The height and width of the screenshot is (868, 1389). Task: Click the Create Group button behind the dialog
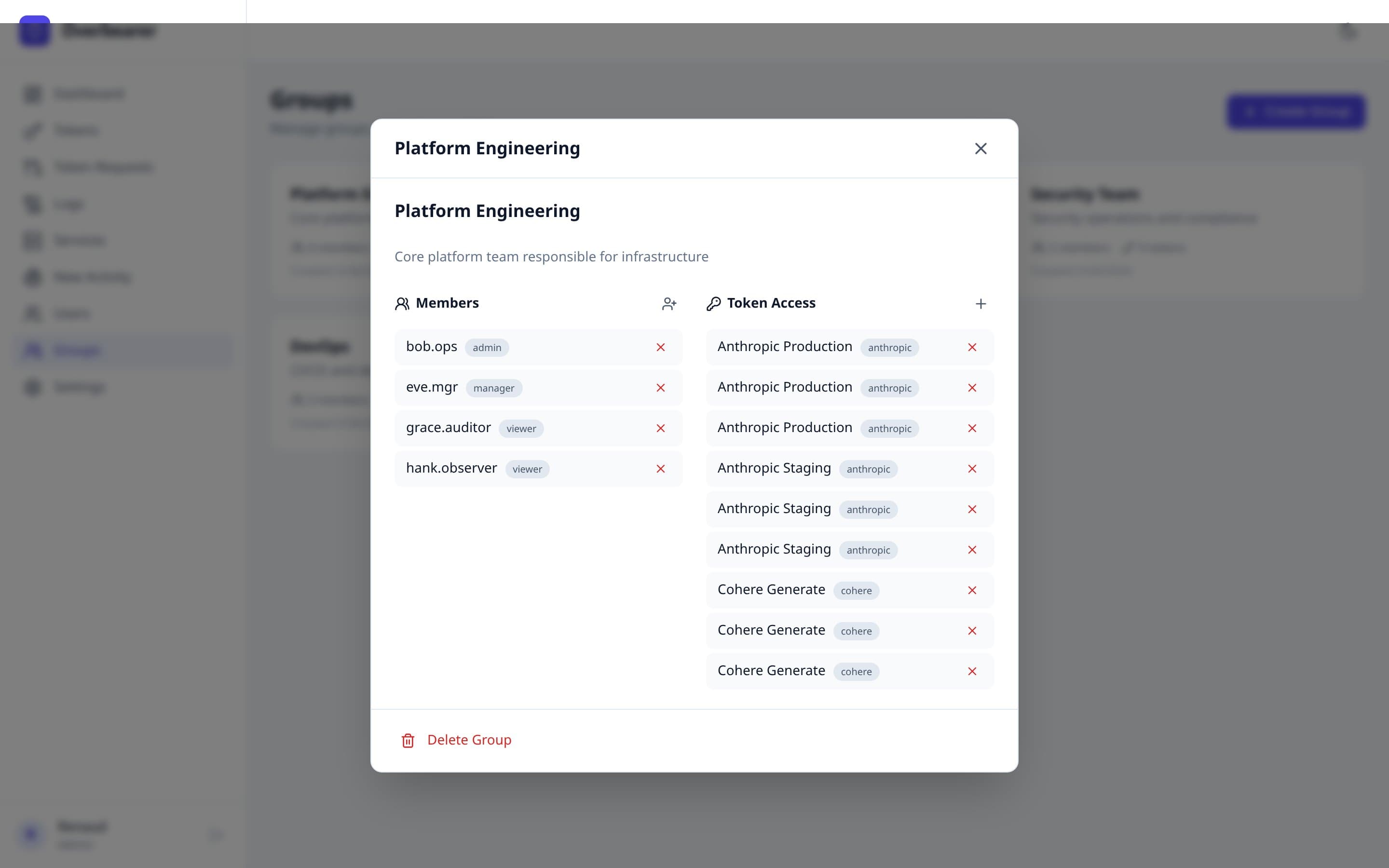(1296, 111)
